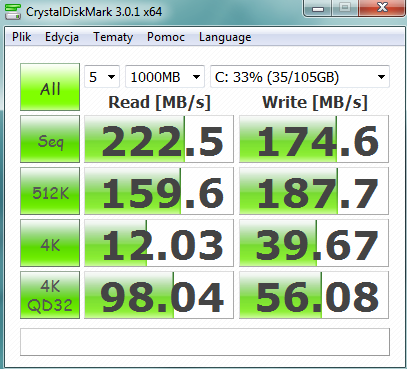Click the Write [MB/s] column header

coord(315,102)
